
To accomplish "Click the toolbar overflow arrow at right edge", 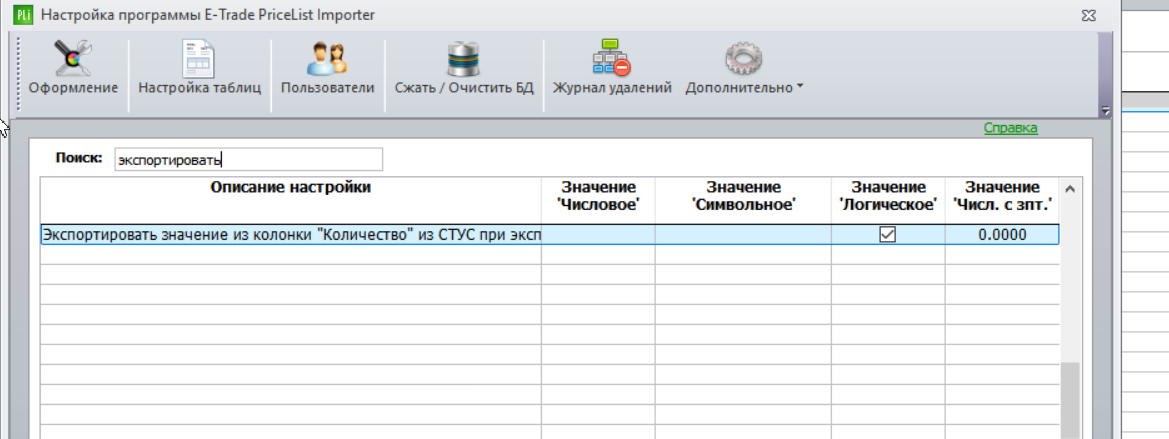I will click(x=1106, y=111).
